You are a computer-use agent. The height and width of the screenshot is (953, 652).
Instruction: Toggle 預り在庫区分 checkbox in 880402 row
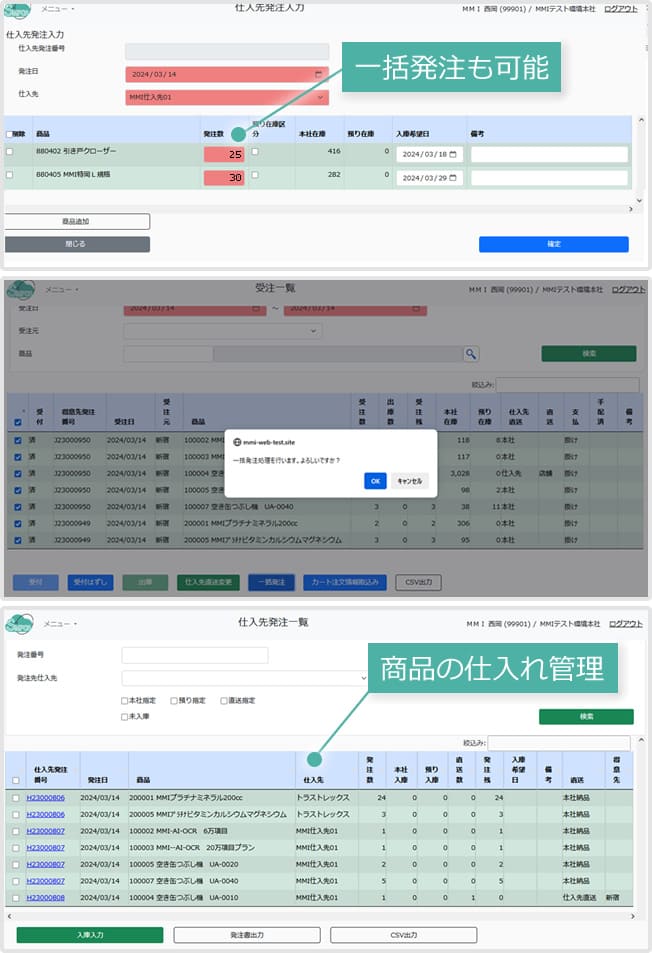pyautogui.click(x=255, y=151)
